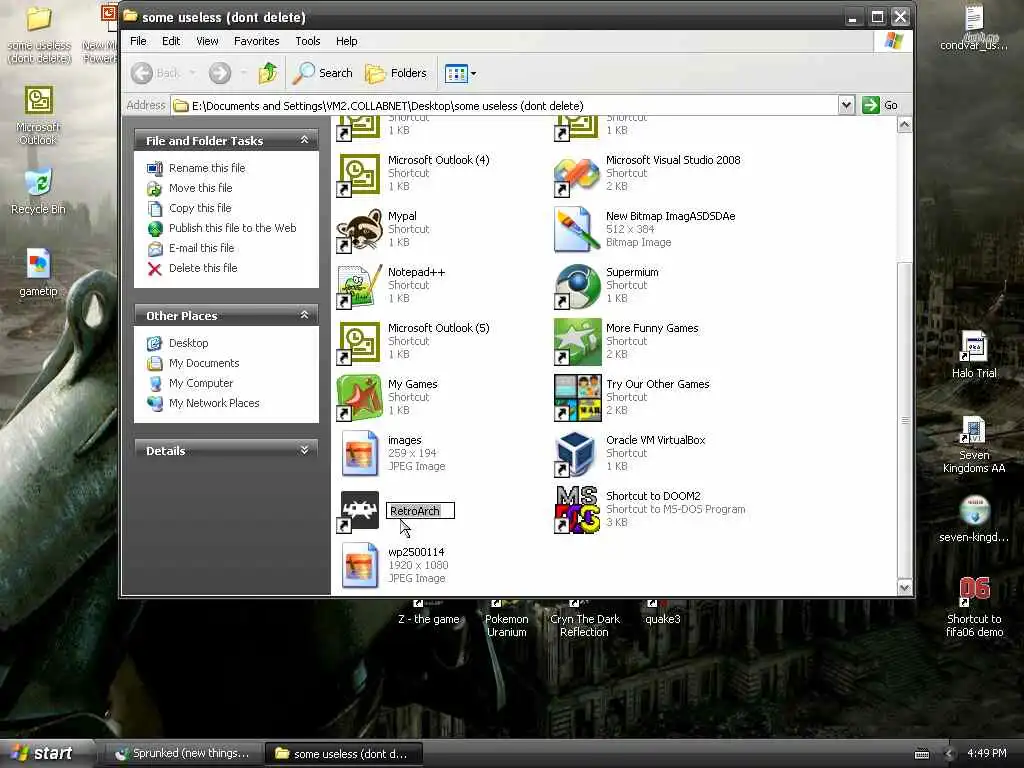
Task: Click the folder window taskbar button
Action: pos(343,754)
